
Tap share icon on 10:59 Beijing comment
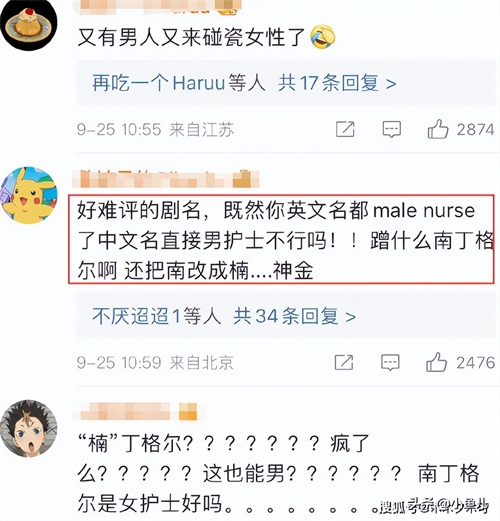(344, 362)
